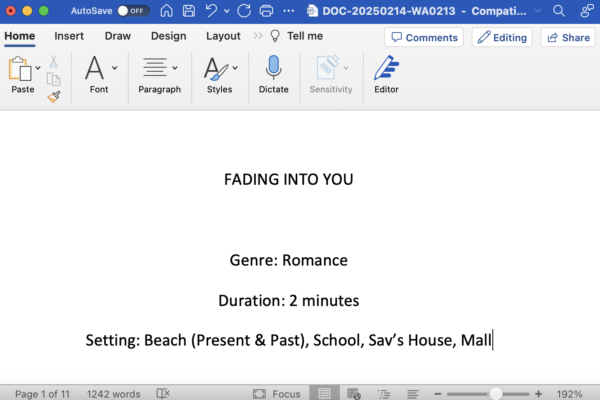Click the Redo circular arrow icon
This screenshot has height=400, width=600.
244,11
